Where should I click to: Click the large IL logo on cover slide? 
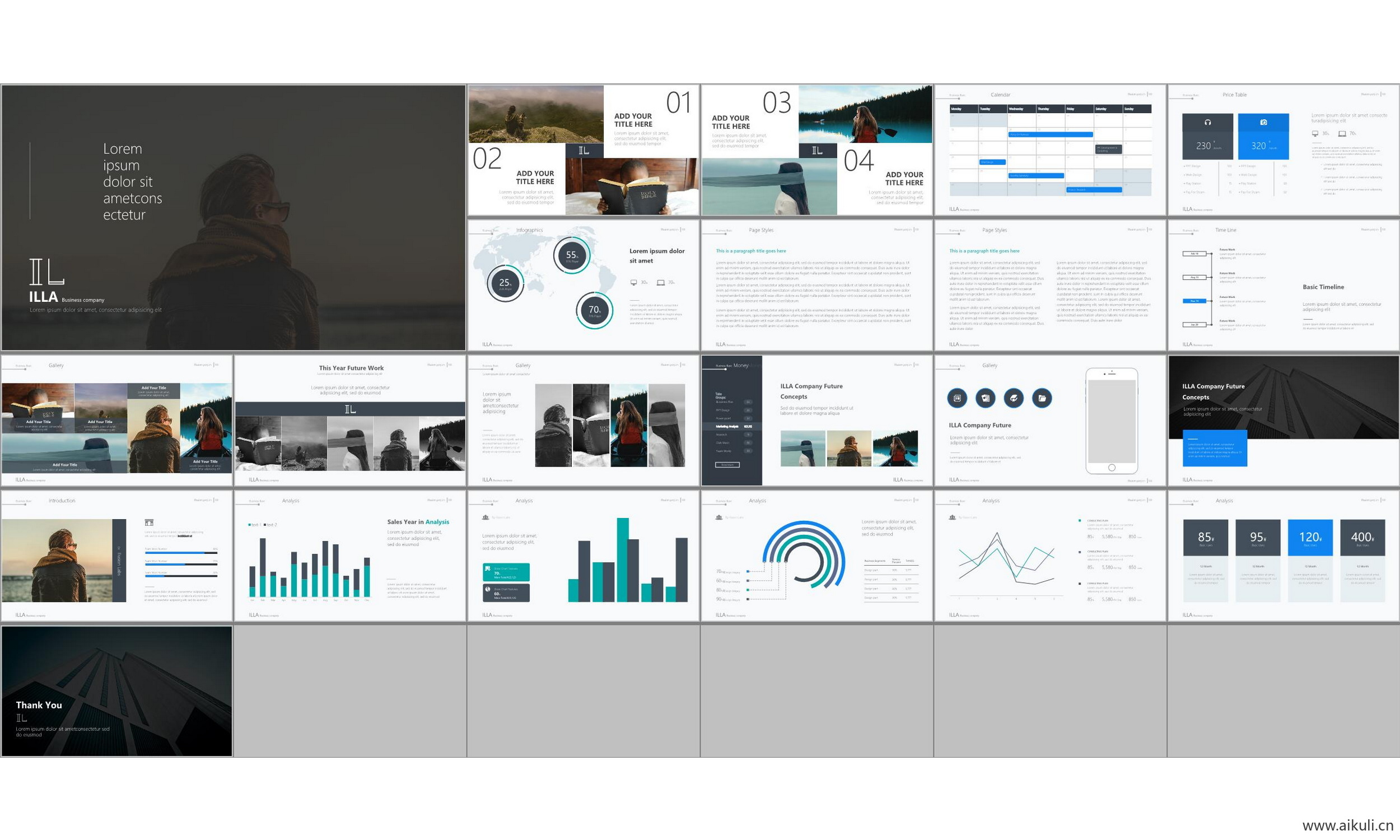pyautogui.click(x=46, y=272)
